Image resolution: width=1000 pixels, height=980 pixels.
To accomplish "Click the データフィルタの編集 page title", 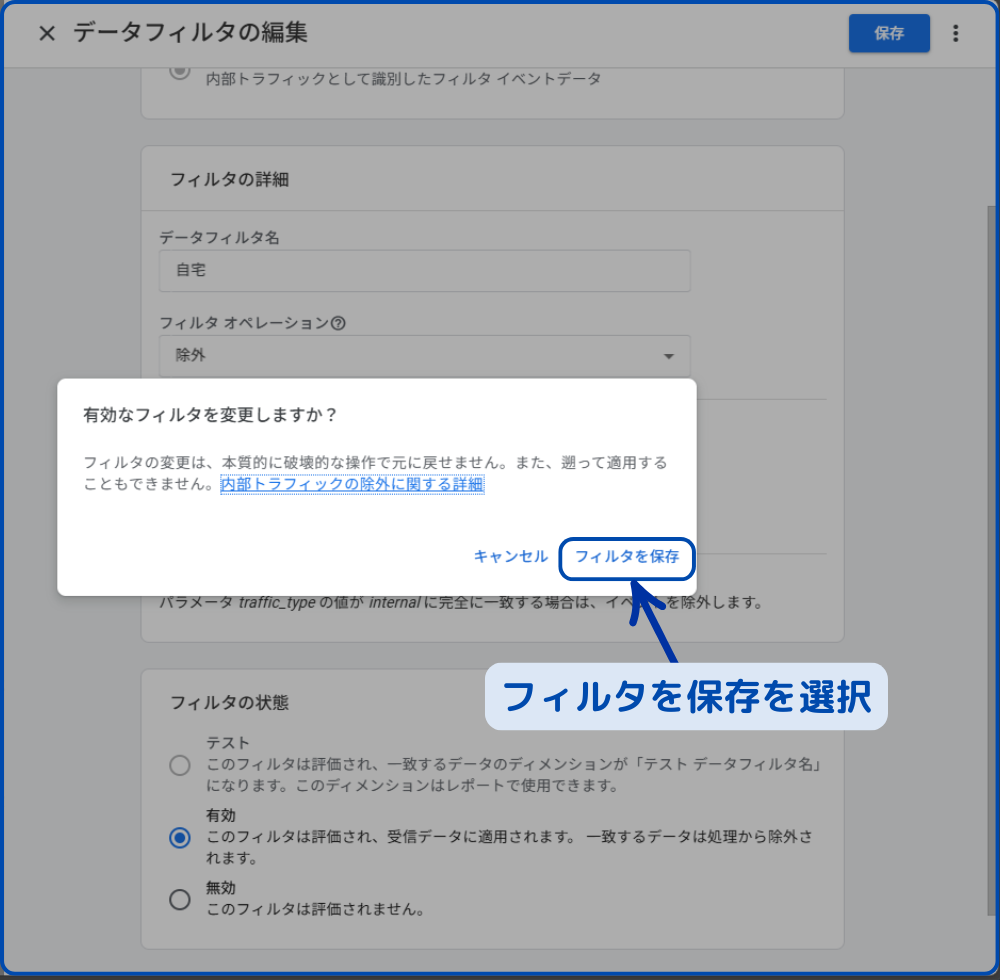I will pos(190,33).
